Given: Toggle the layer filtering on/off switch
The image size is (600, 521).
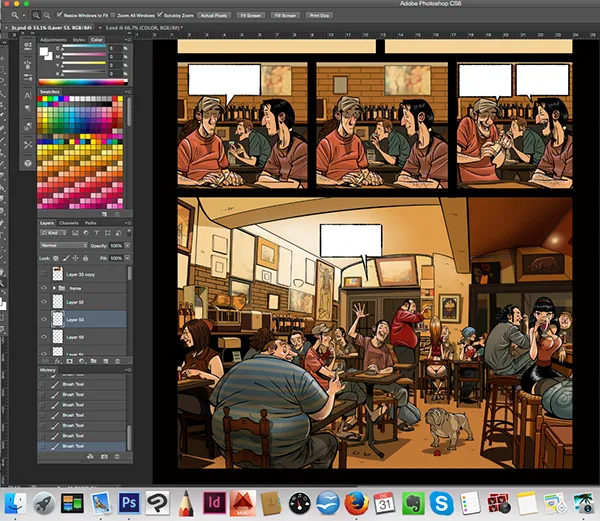Looking at the screenshot, I should [129, 233].
